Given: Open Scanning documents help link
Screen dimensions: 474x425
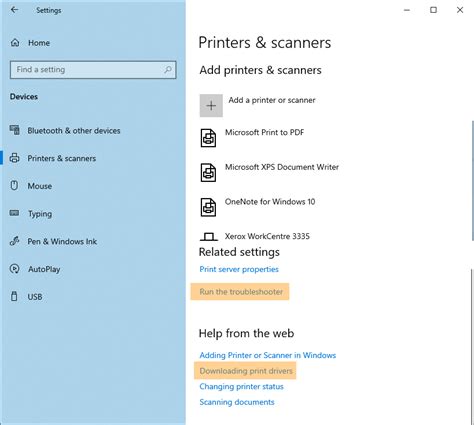Looking at the screenshot, I should (x=237, y=402).
